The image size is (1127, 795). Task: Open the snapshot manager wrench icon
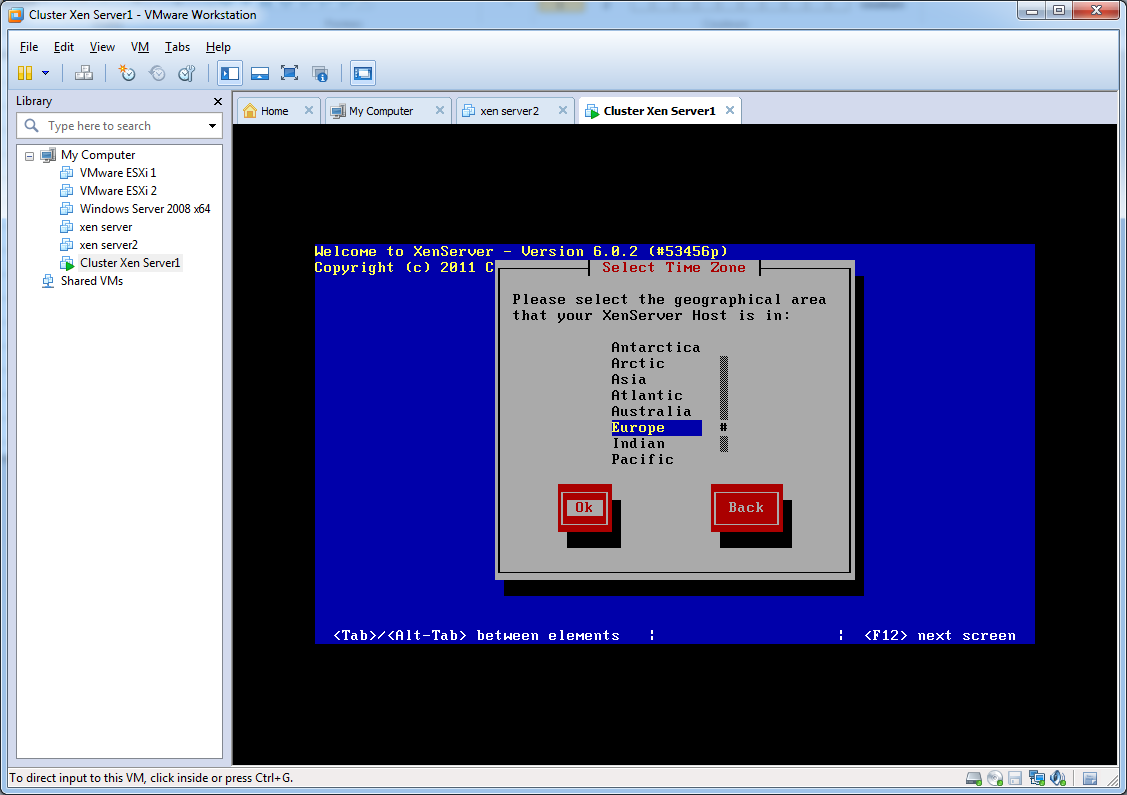(x=187, y=73)
